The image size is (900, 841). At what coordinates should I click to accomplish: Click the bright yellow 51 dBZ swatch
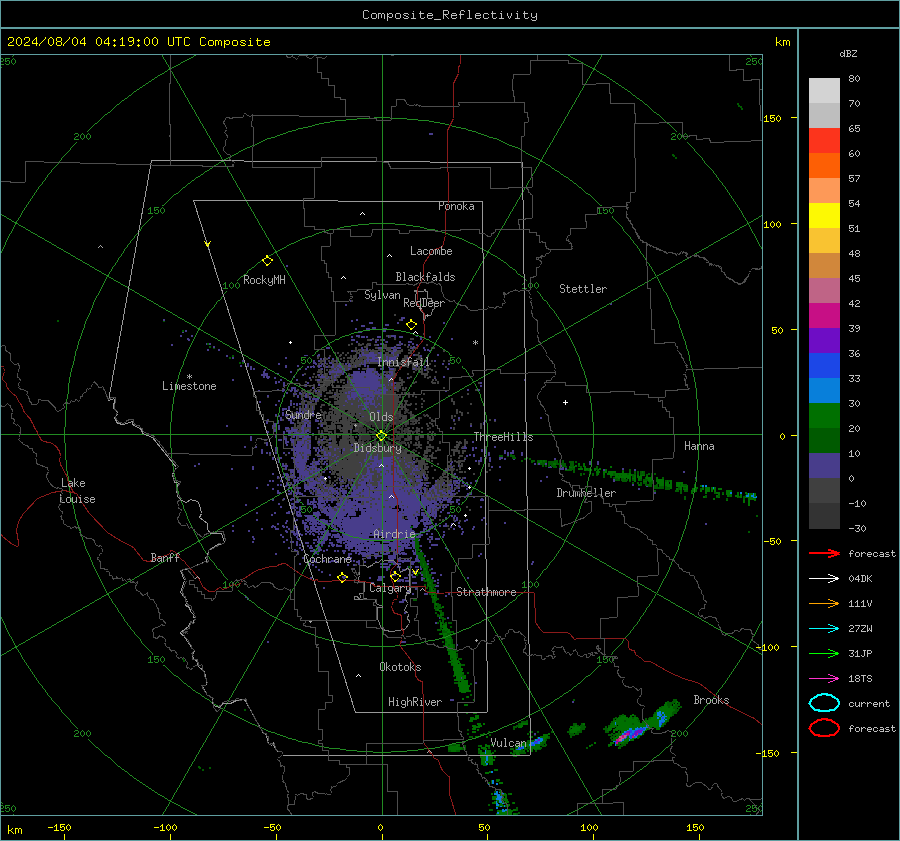coord(824,215)
